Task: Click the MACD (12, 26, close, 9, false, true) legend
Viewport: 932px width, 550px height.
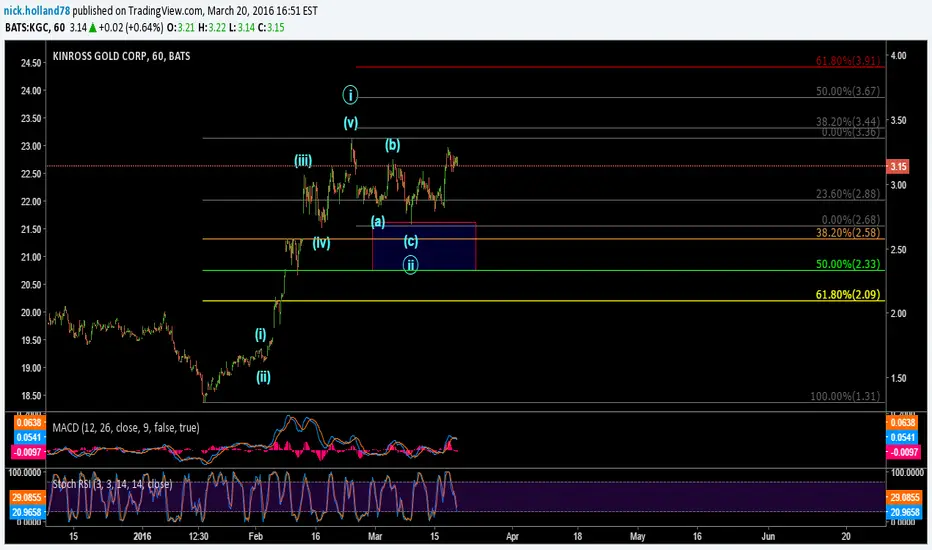Action: 126,428
